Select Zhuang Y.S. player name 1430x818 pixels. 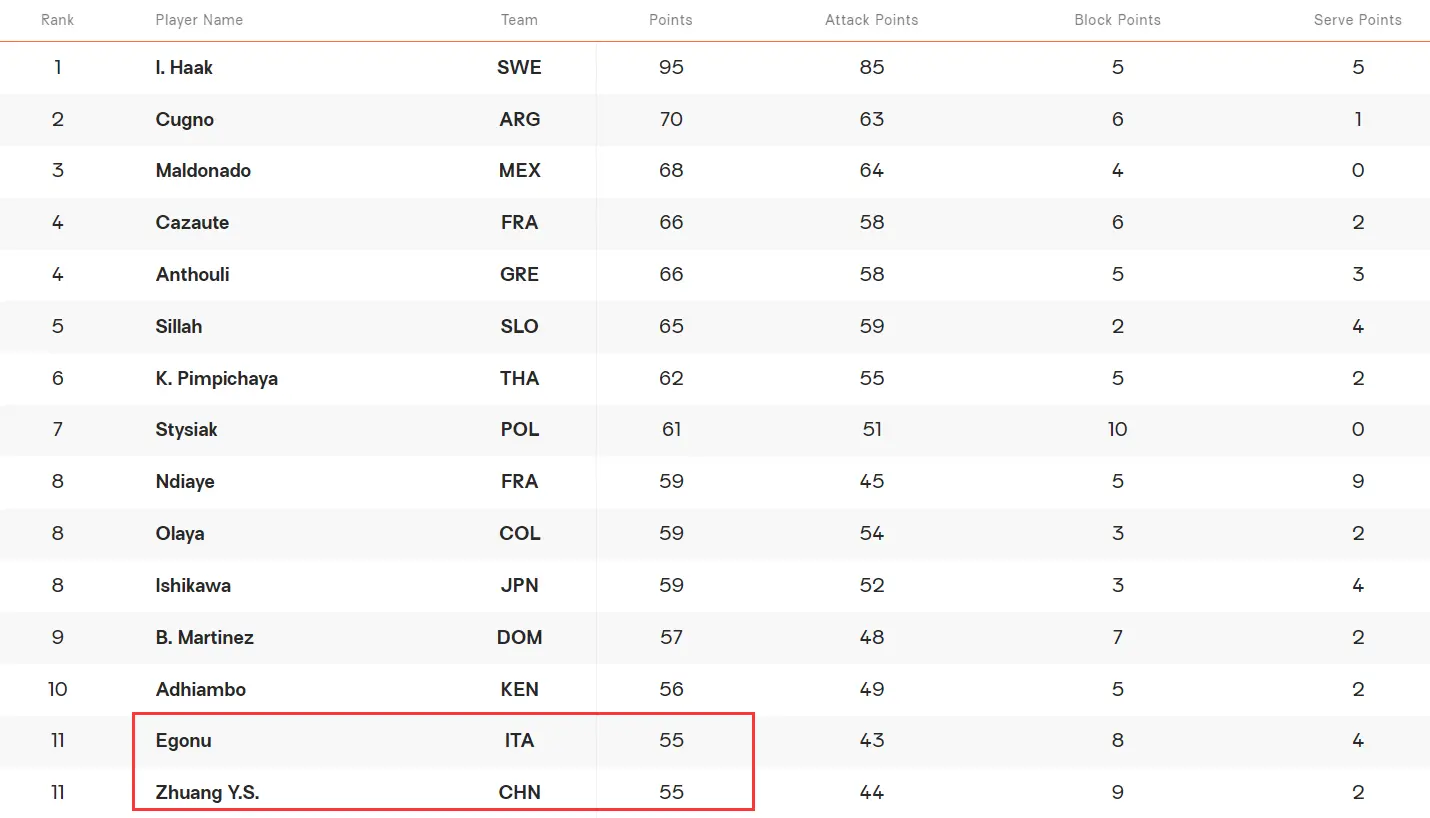coord(207,793)
